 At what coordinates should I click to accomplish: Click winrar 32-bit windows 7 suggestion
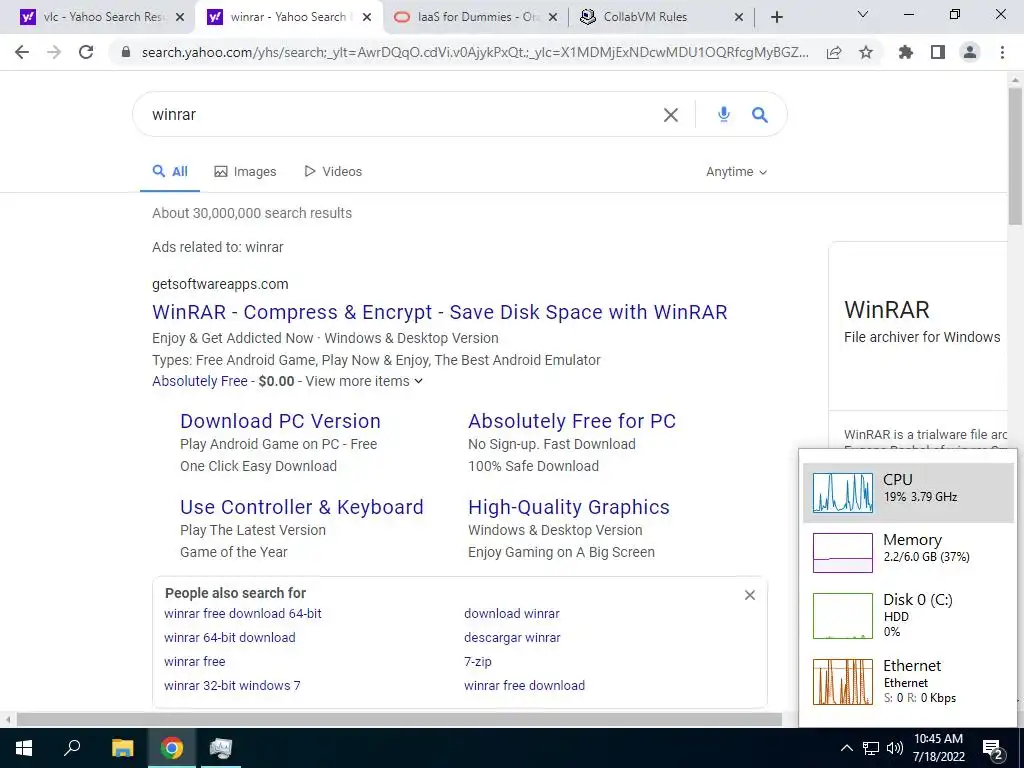tap(232, 686)
